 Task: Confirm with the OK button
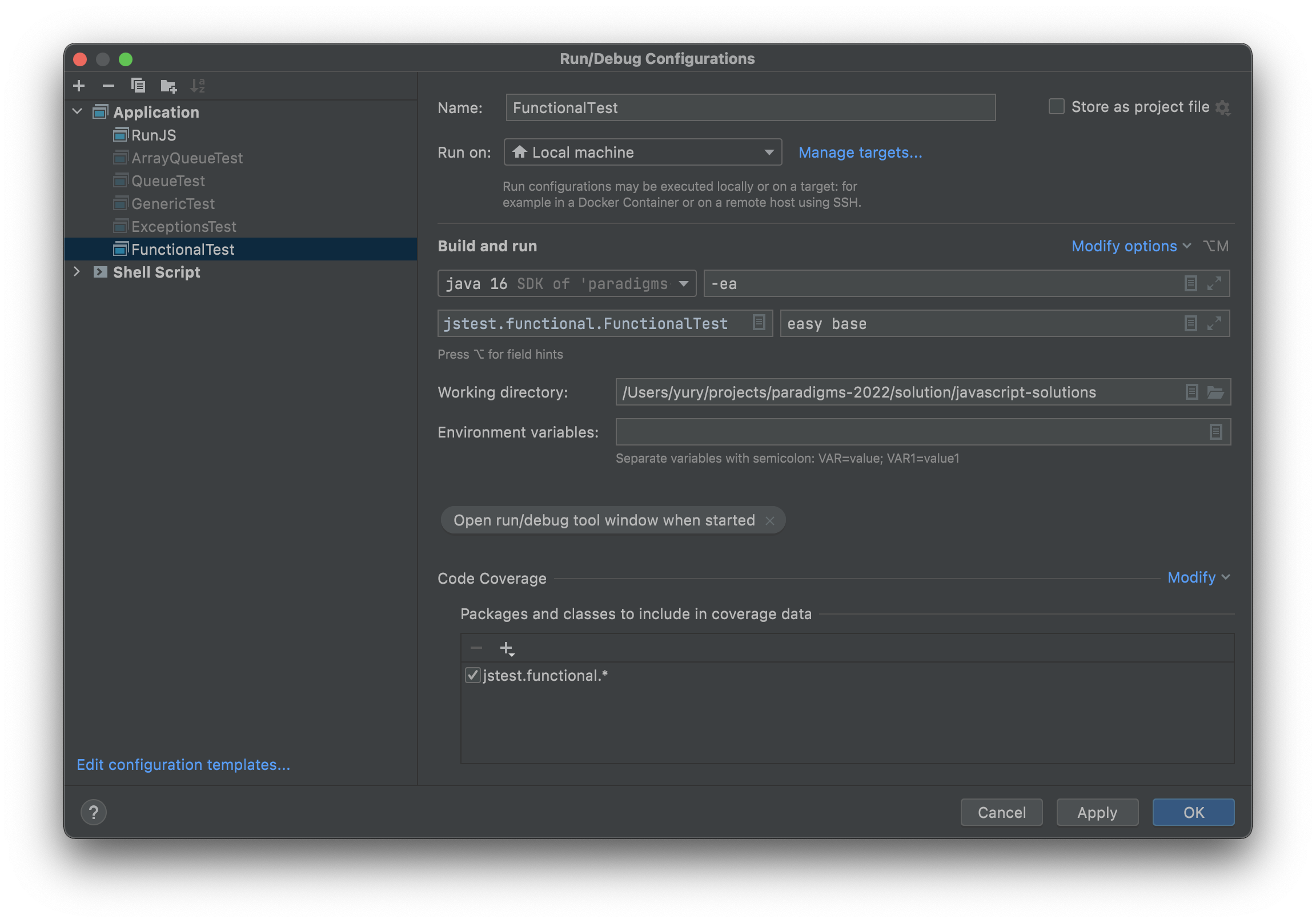(x=1193, y=812)
